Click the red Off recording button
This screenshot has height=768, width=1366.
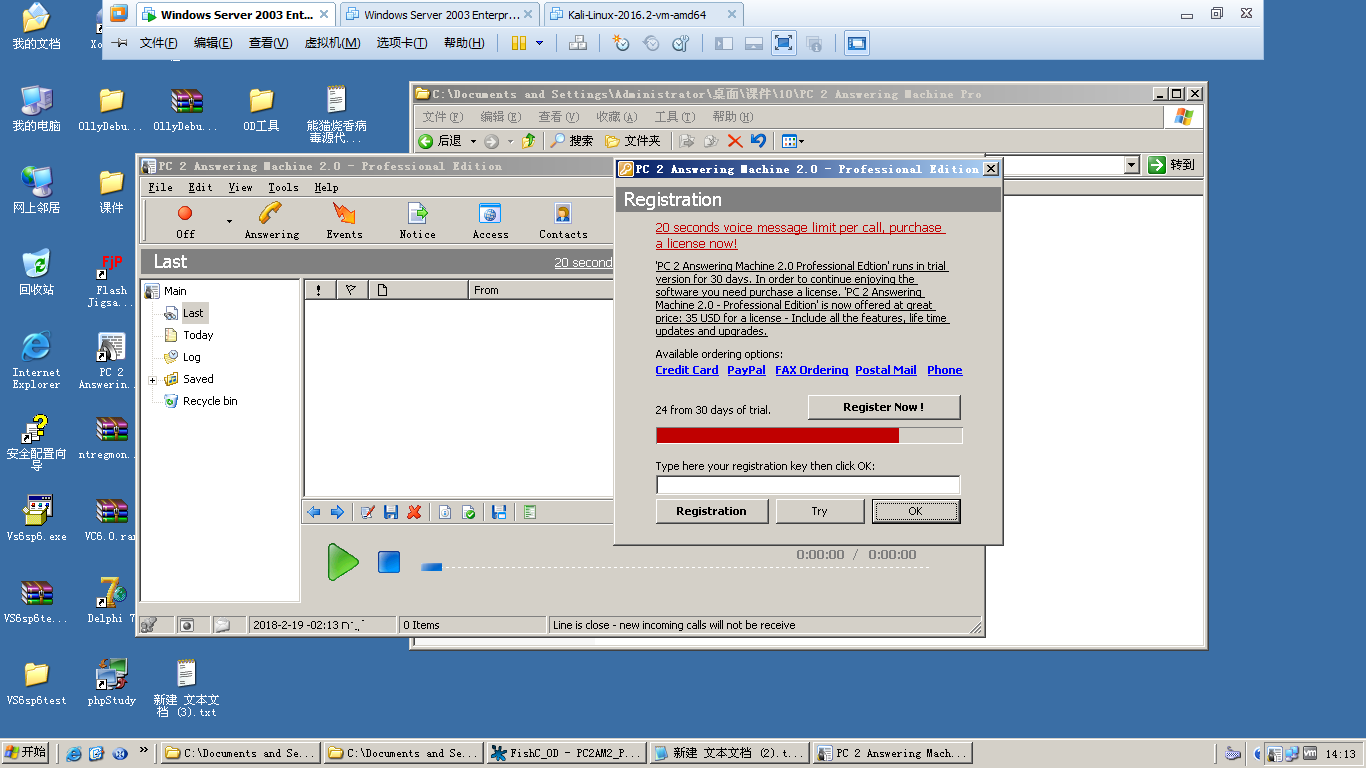185,220
